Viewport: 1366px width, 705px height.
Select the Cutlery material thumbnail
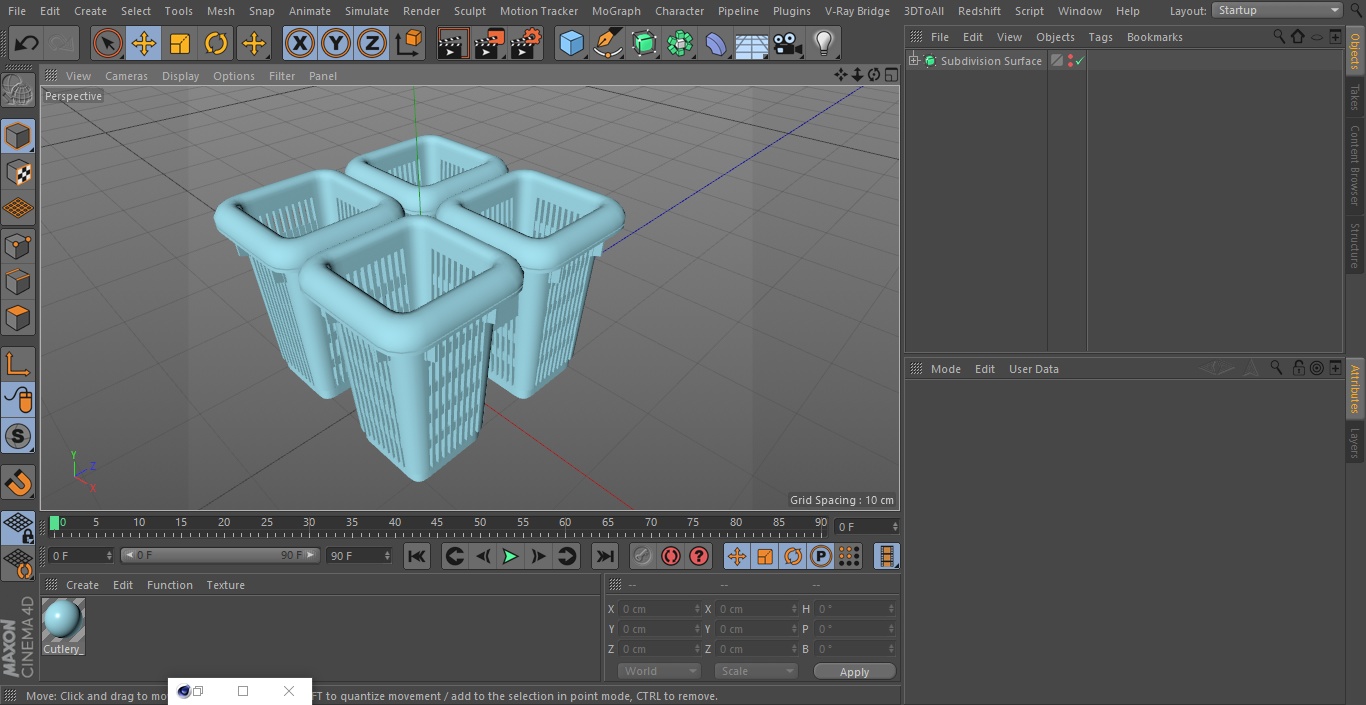coord(63,621)
